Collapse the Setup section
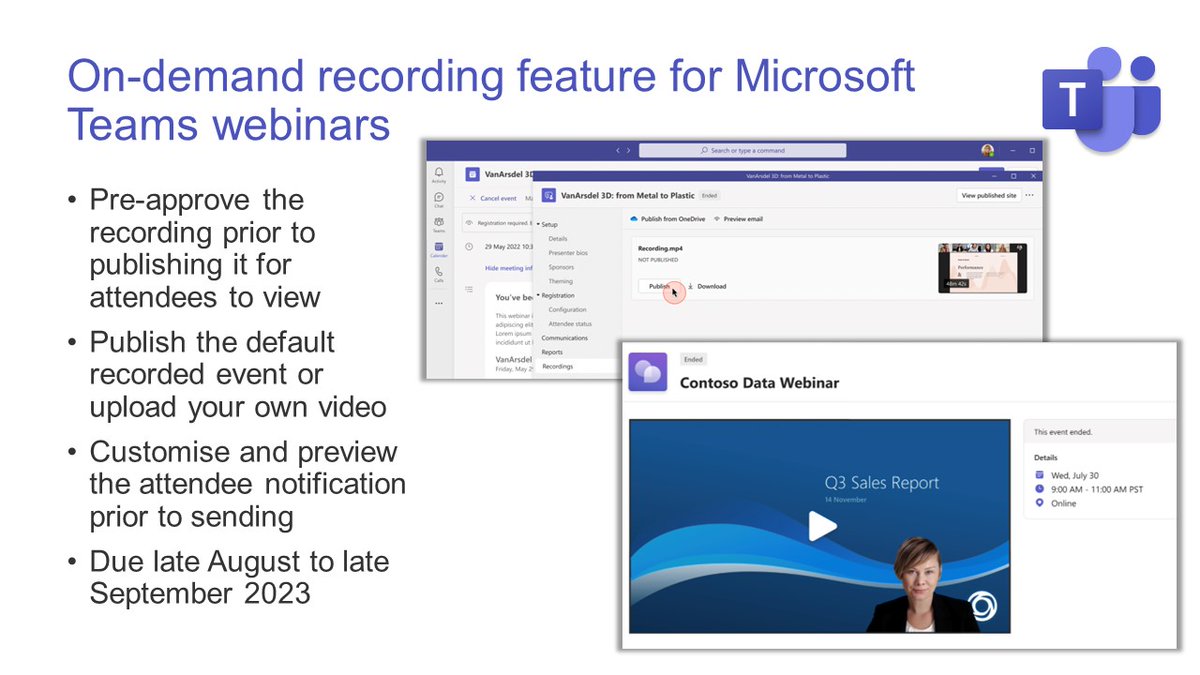1200x675 pixels. 540,224
